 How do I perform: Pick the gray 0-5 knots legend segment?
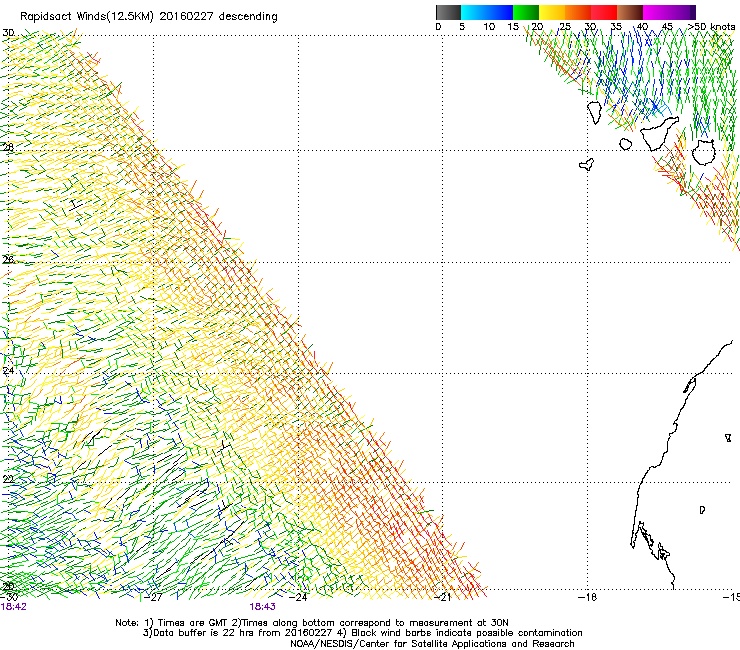tap(448, 12)
